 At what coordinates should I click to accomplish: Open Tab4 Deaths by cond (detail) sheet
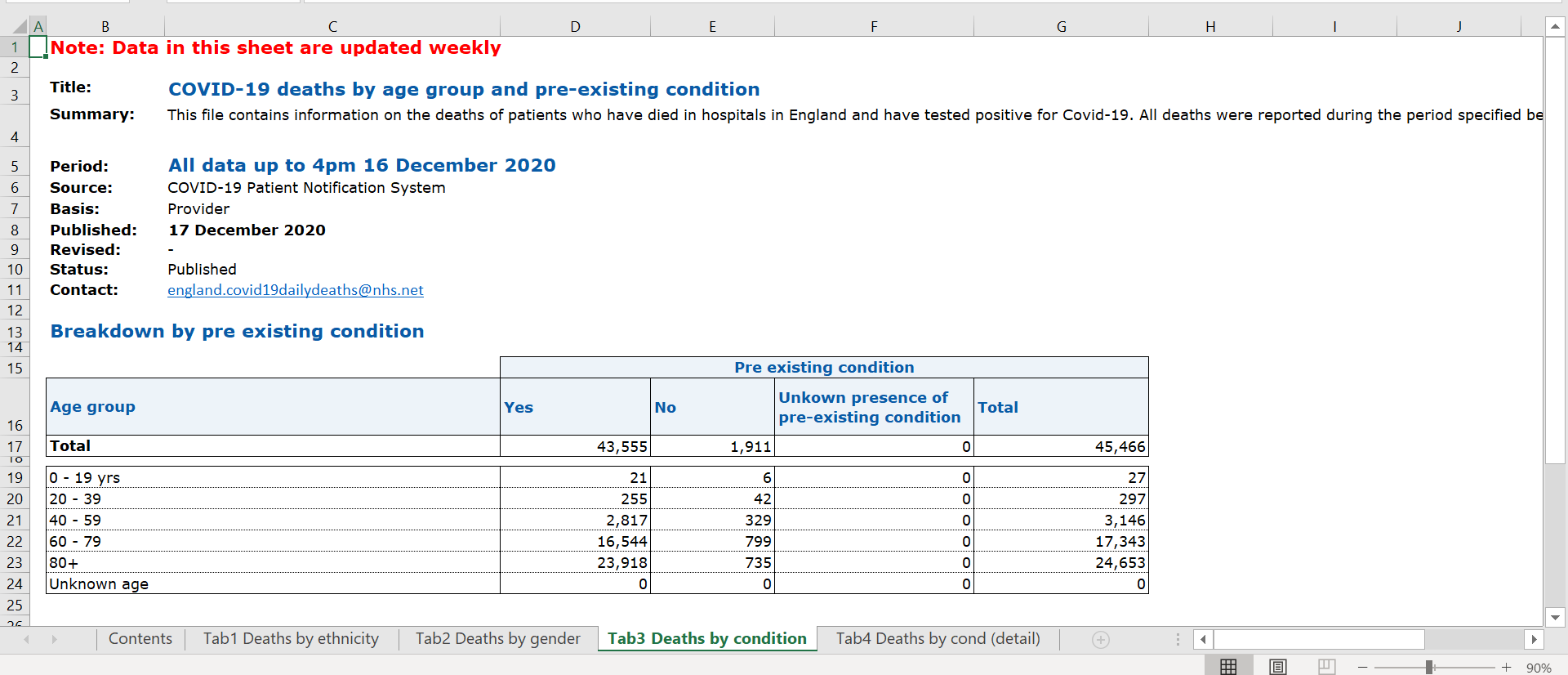(938, 639)
